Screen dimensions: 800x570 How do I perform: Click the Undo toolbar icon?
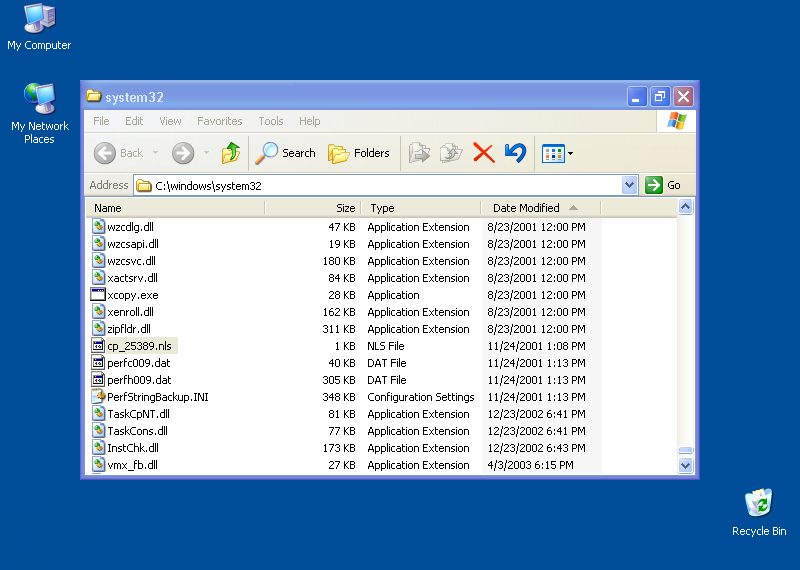515,153
